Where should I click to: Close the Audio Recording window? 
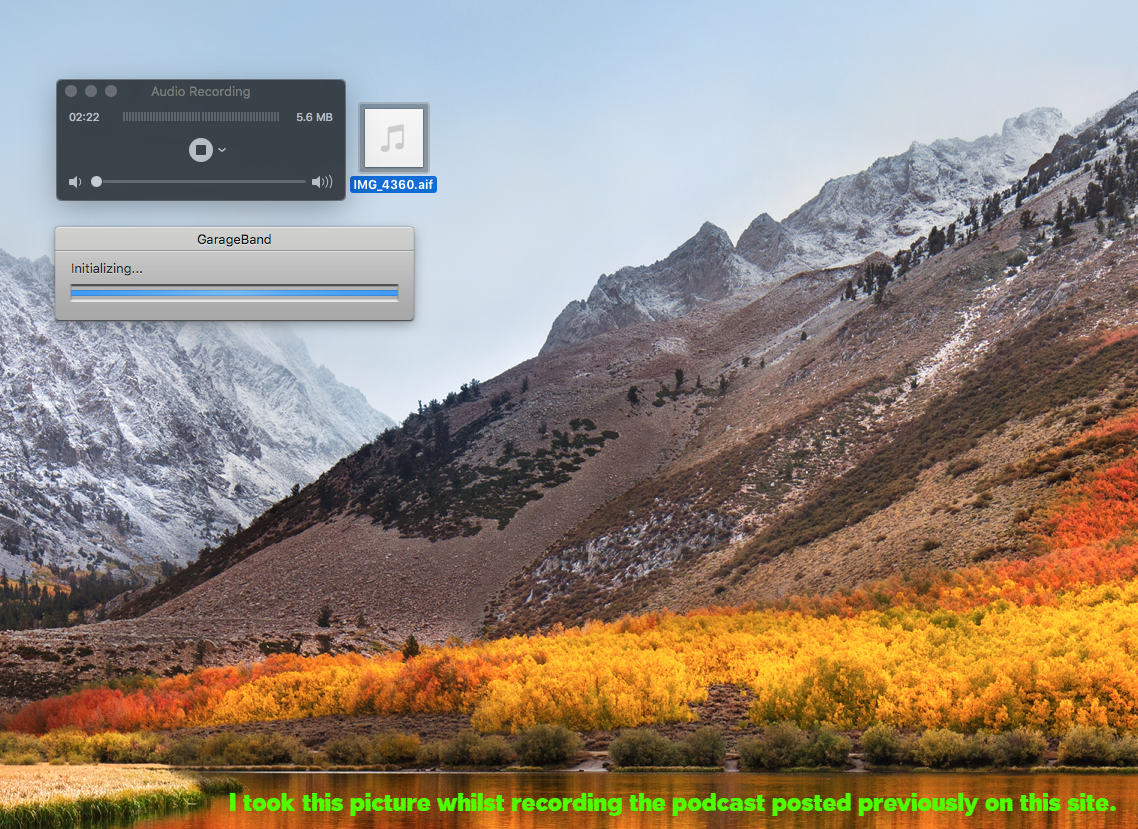click(71, 91)
